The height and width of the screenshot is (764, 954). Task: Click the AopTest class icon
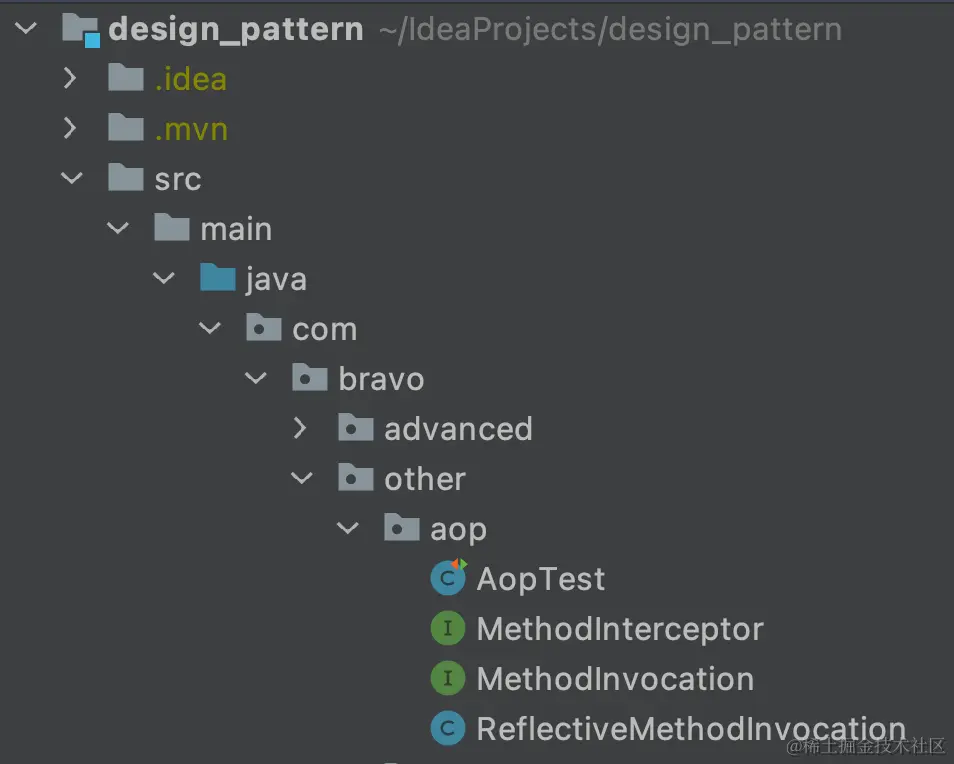pyautogui.click(x=448, y=577)
